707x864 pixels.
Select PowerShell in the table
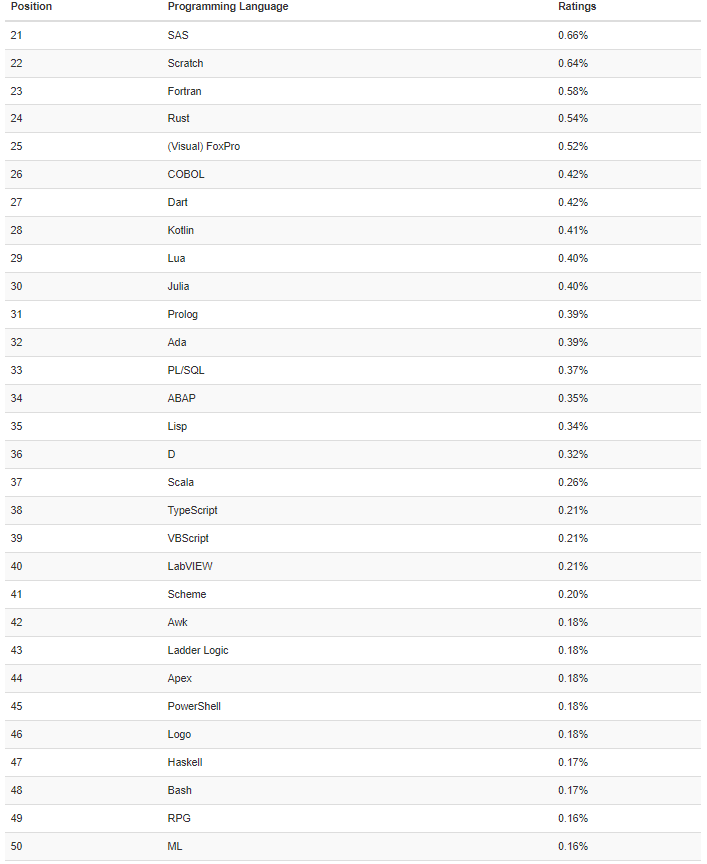pos(194,707)
